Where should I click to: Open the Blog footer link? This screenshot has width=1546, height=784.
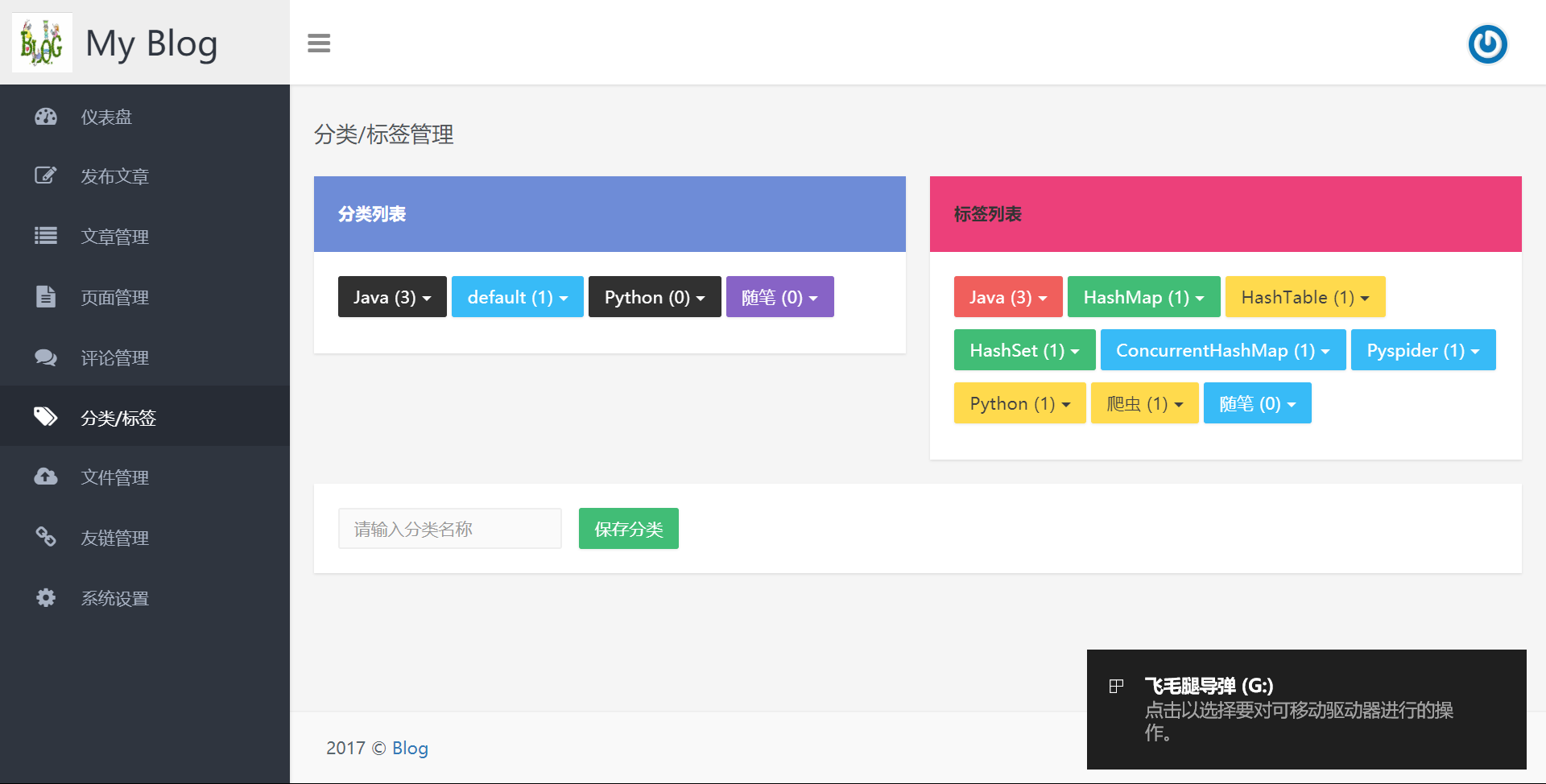click(x=410, y=748)
